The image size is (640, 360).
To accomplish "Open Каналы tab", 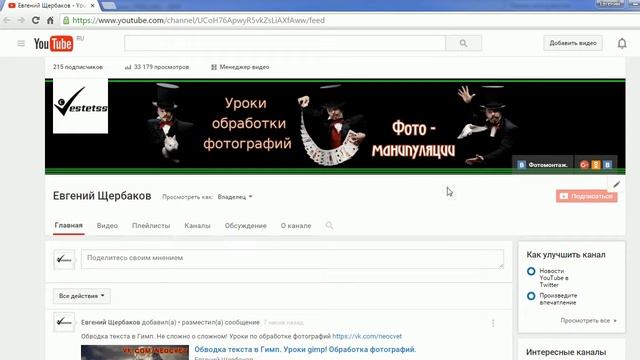I will pyautogui.click(x=198, y=226).
